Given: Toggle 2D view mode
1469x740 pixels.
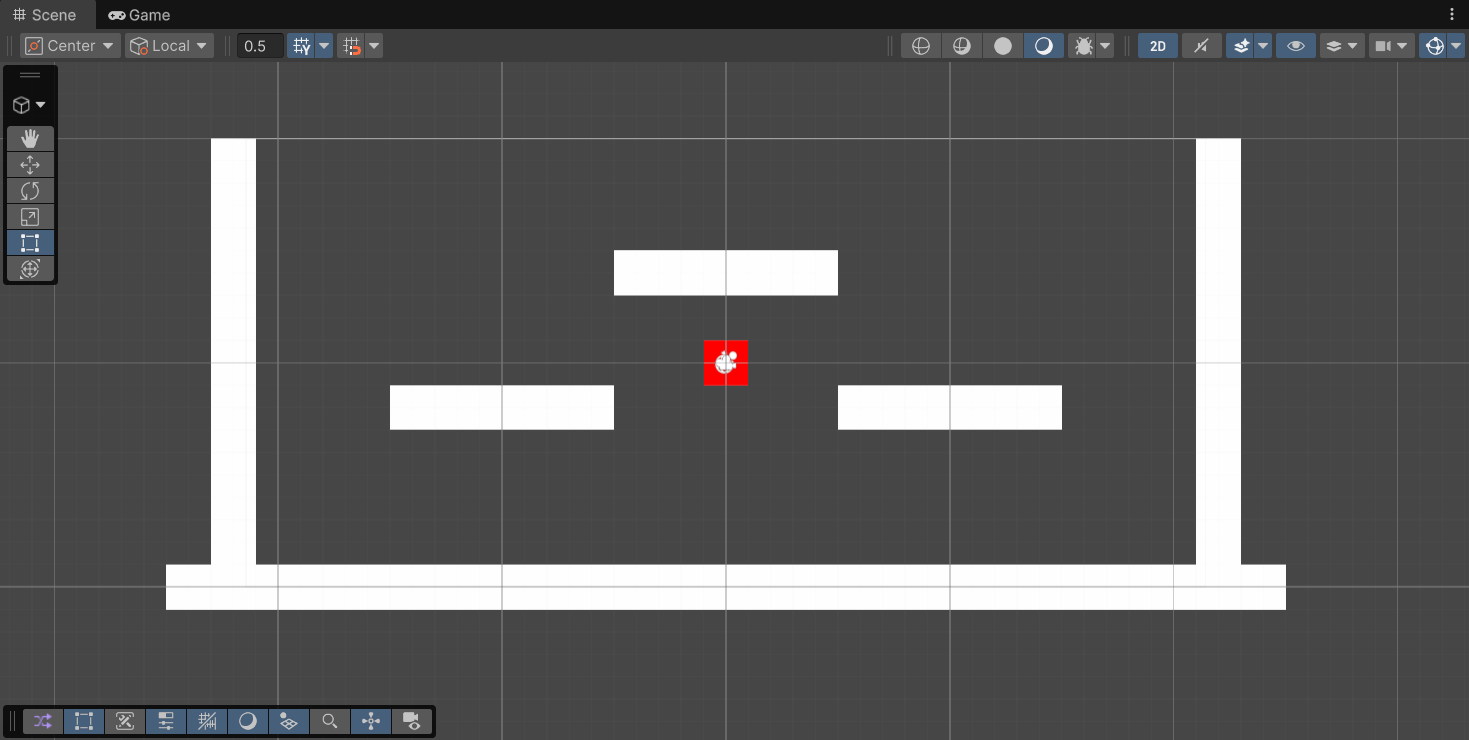Looking at the screenshot, I should coord(1157,45).
